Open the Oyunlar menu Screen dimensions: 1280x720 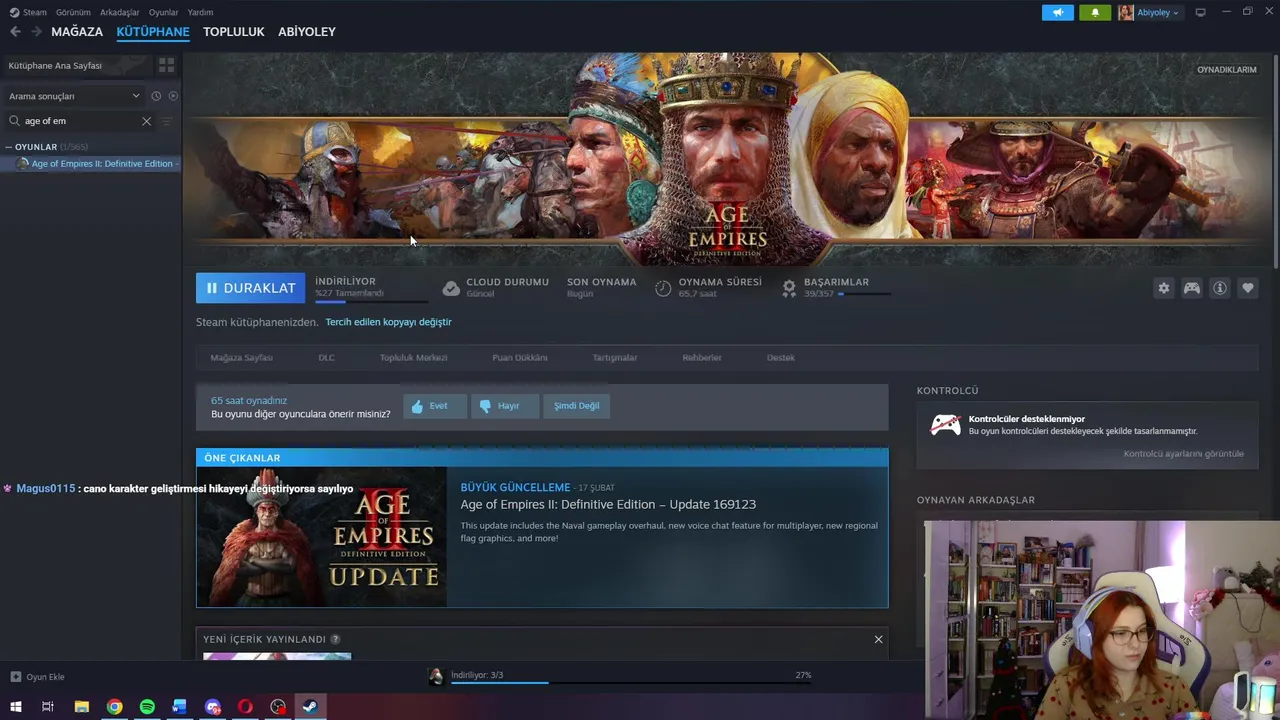tap(164, 12)
